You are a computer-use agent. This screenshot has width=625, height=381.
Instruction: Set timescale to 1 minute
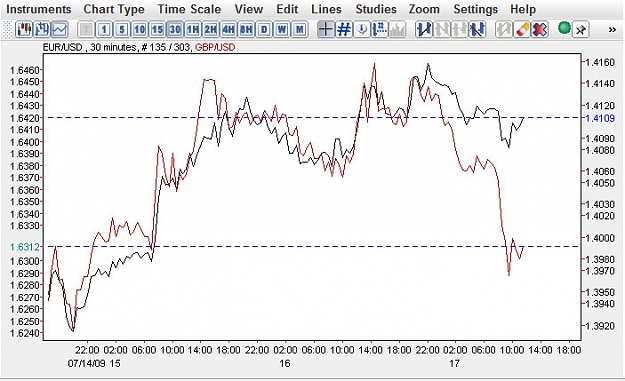click(x=104, y=29)
